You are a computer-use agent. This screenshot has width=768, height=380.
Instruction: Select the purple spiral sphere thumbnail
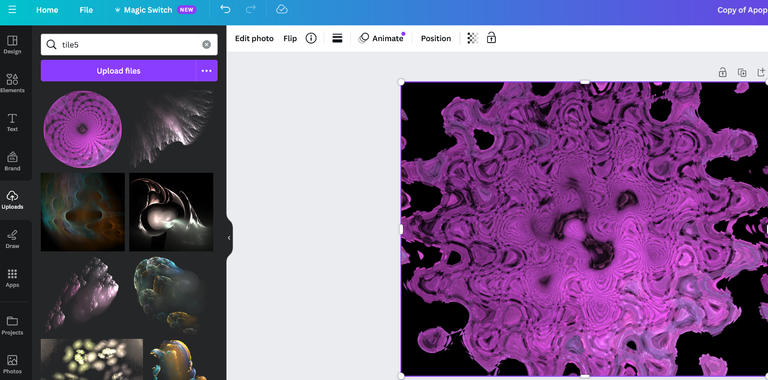82,129
